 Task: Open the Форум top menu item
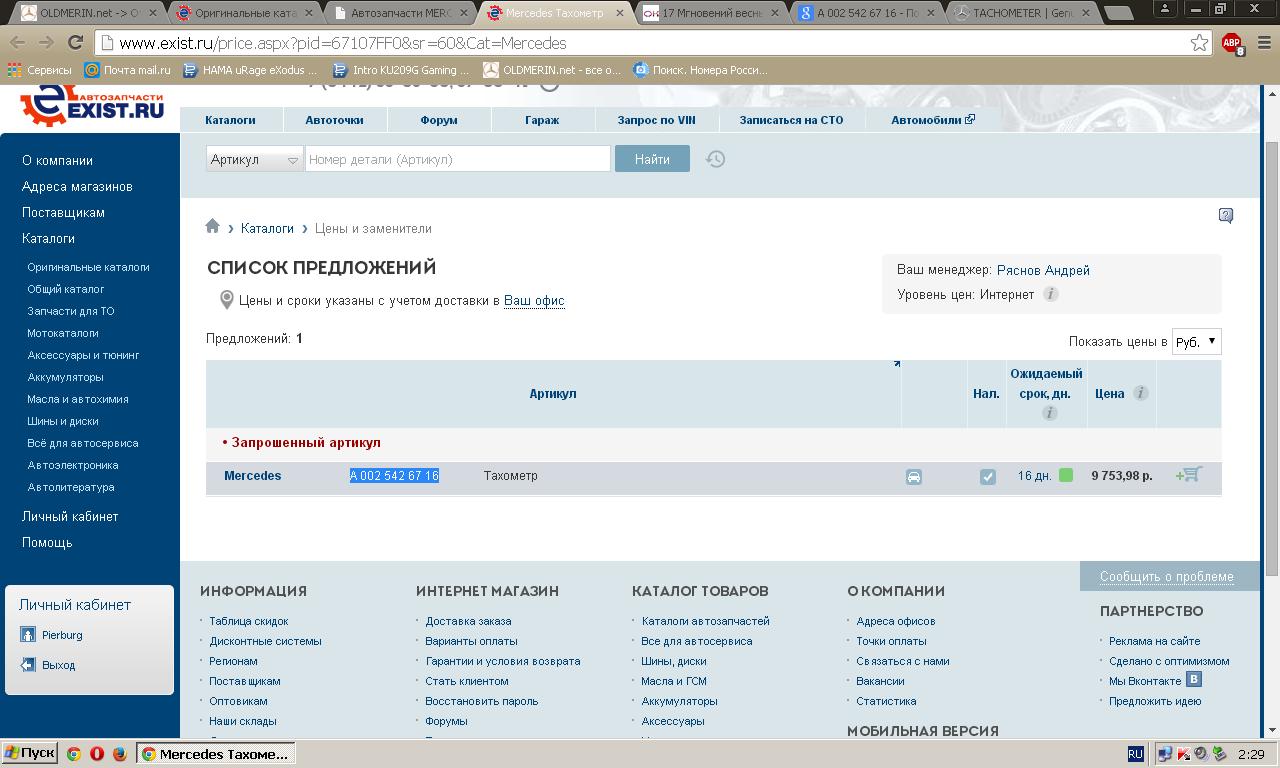click(x=438, y=120)
